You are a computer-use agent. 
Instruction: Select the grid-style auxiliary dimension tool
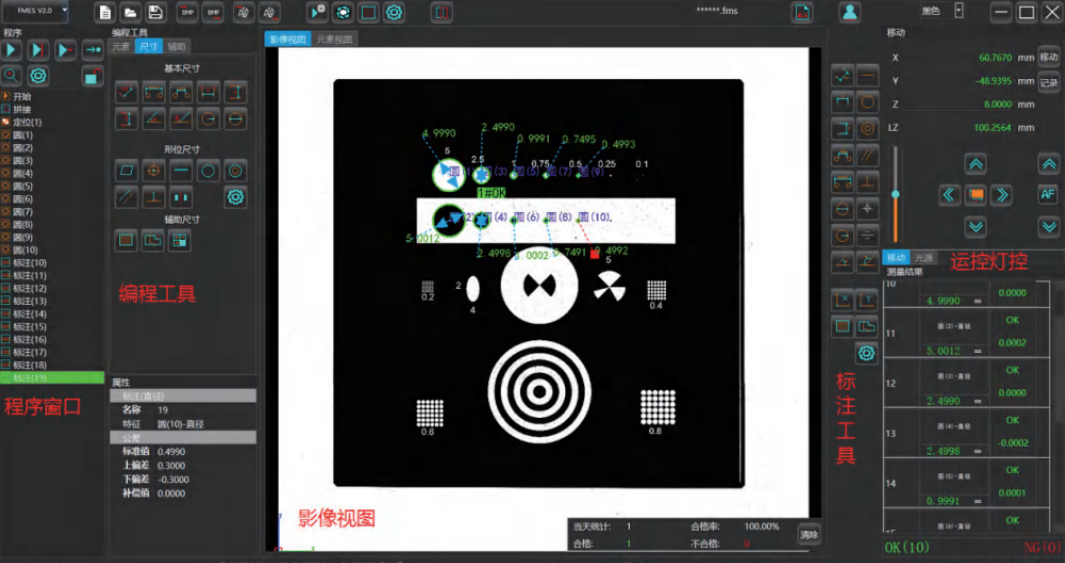(x=180, y=240)
